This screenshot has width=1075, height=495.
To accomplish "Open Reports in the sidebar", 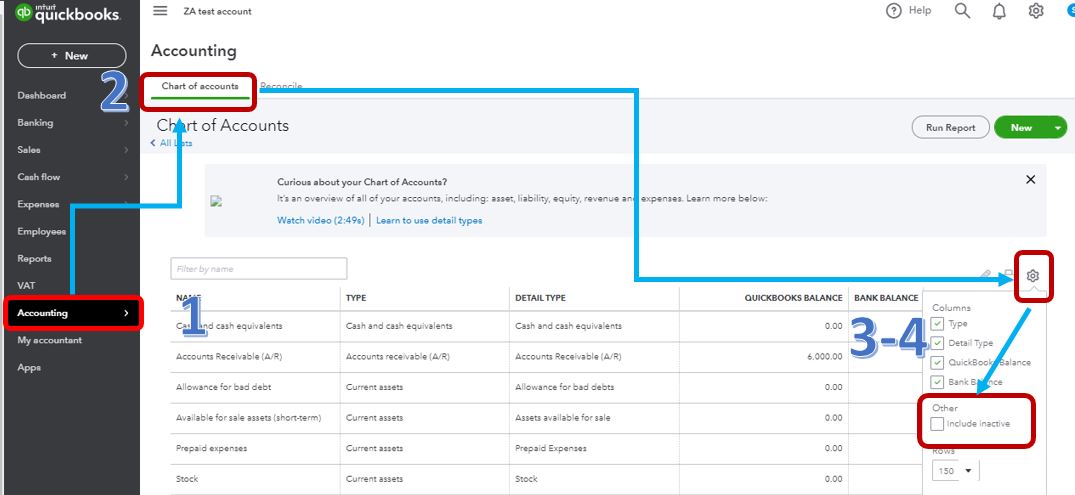I will point(34,259).
